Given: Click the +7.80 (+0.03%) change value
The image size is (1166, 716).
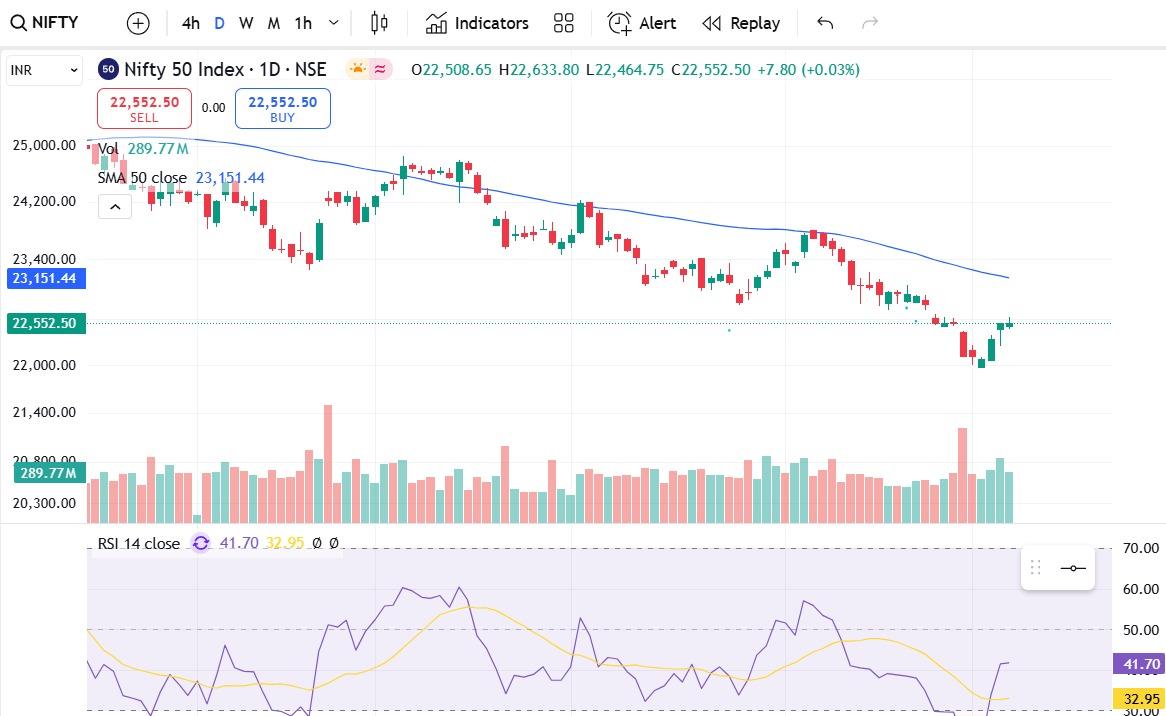Looking at the screenshot, I should (x=808, y=70).
